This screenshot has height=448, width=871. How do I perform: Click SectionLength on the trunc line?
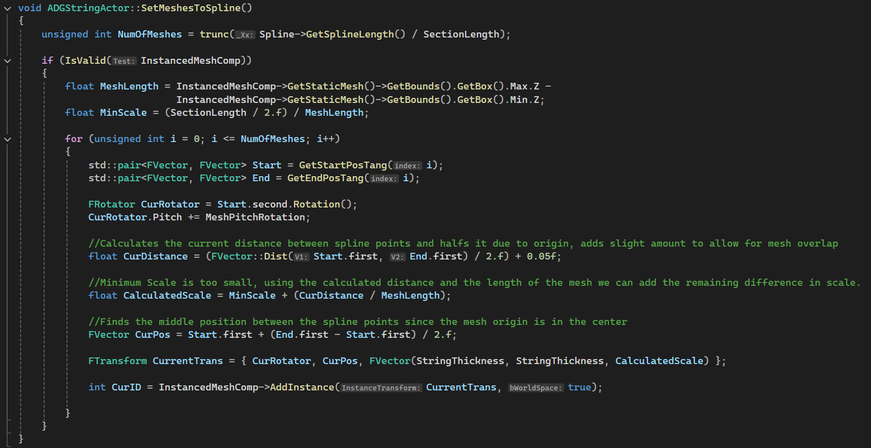pyautogui.click(x=462, y=34)
